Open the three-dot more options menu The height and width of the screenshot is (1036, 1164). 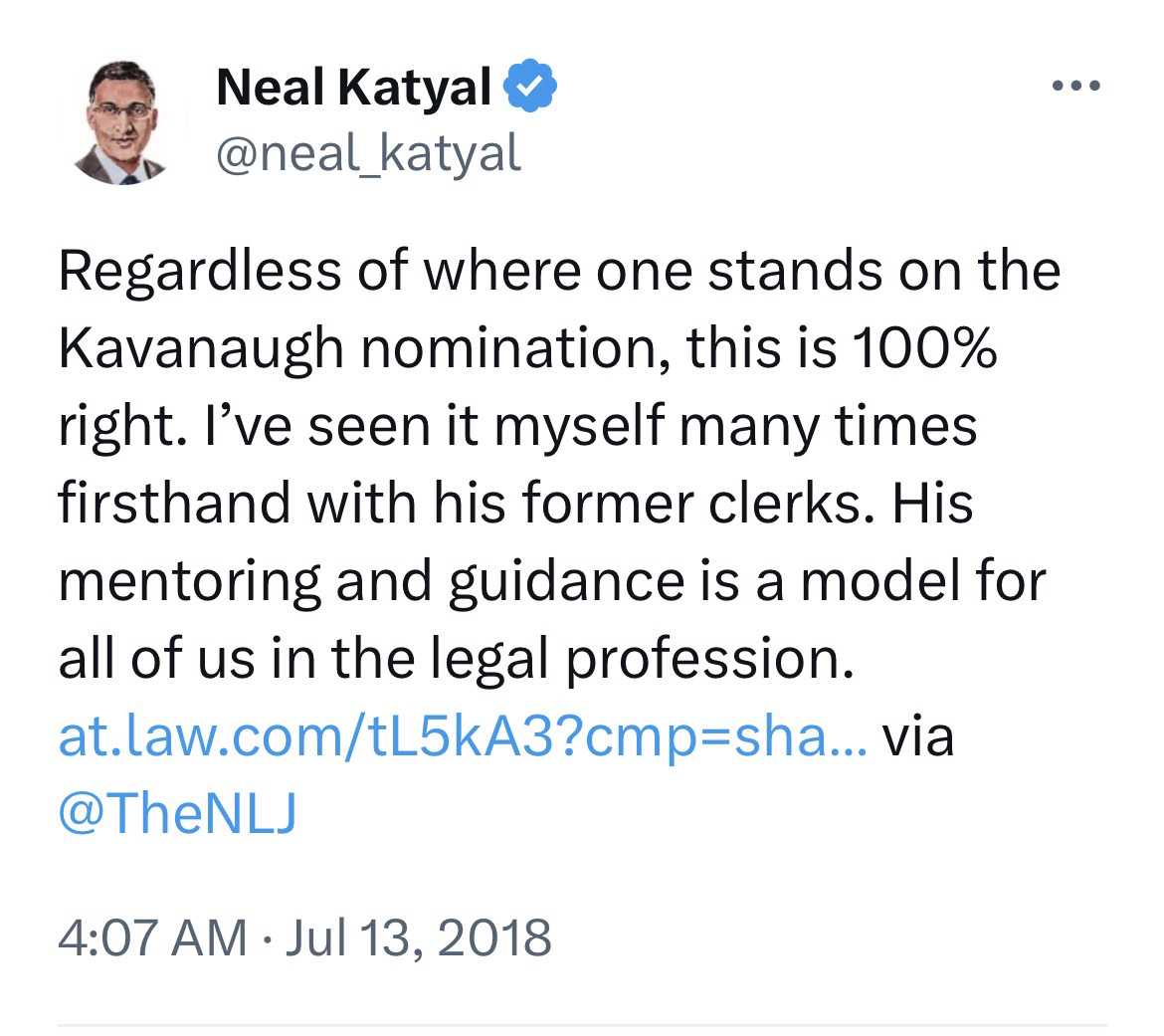1076,86
